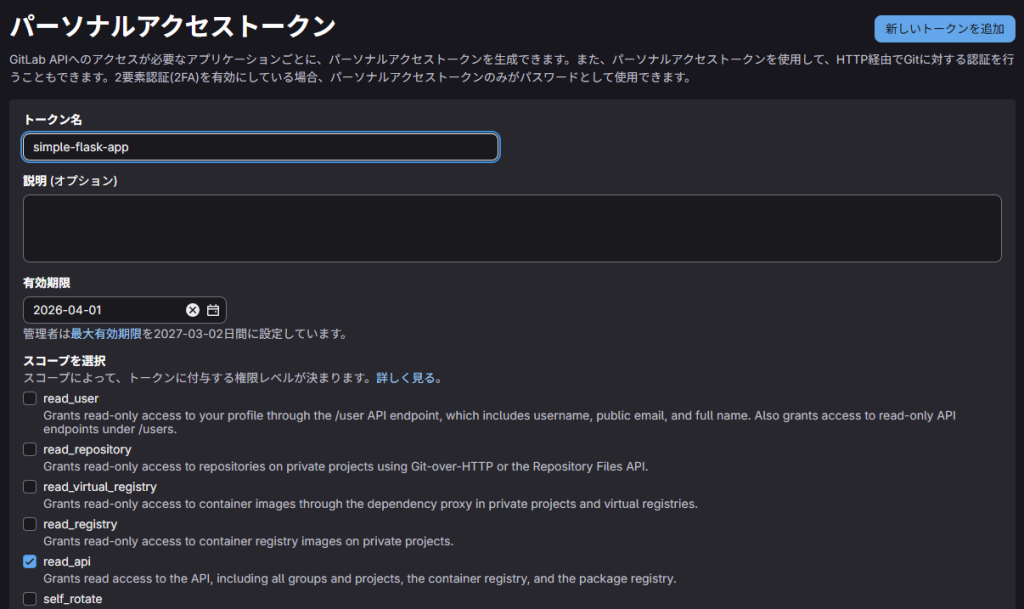The width and height of the screenshot is (1024, 609).
Task: Click the 説明 (オプション) field label
Action: click(70, 181)
